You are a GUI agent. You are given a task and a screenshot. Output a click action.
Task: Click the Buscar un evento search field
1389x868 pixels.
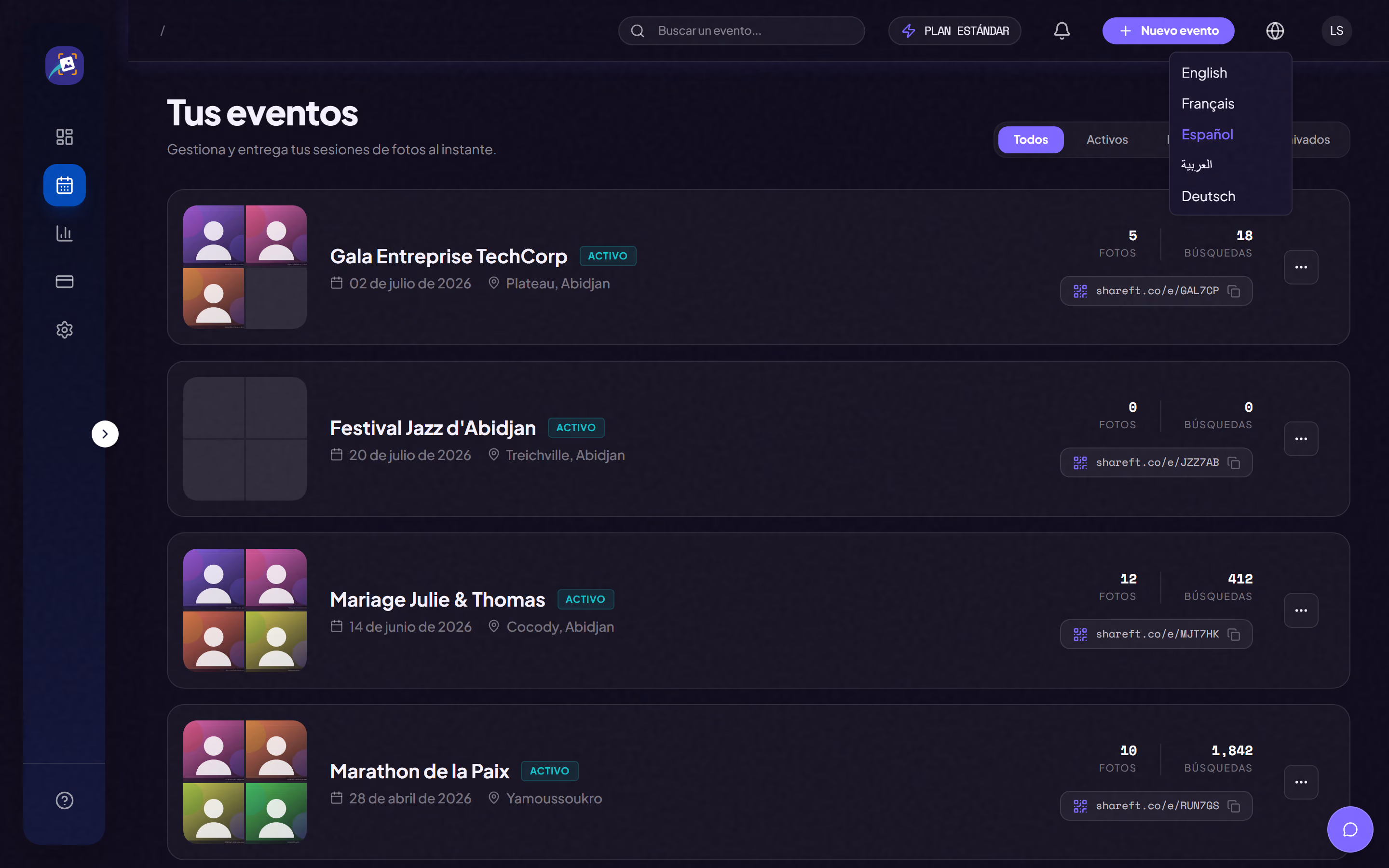pos(741,31)
